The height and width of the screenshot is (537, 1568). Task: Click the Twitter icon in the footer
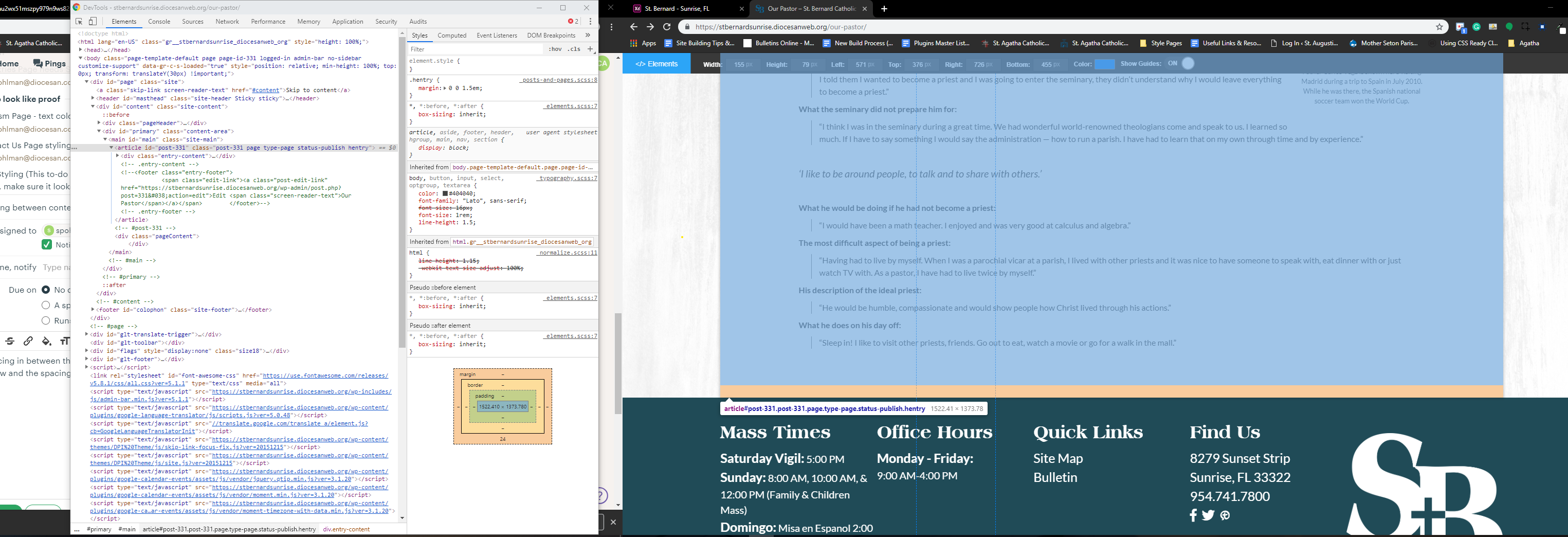coord(1208,515)
